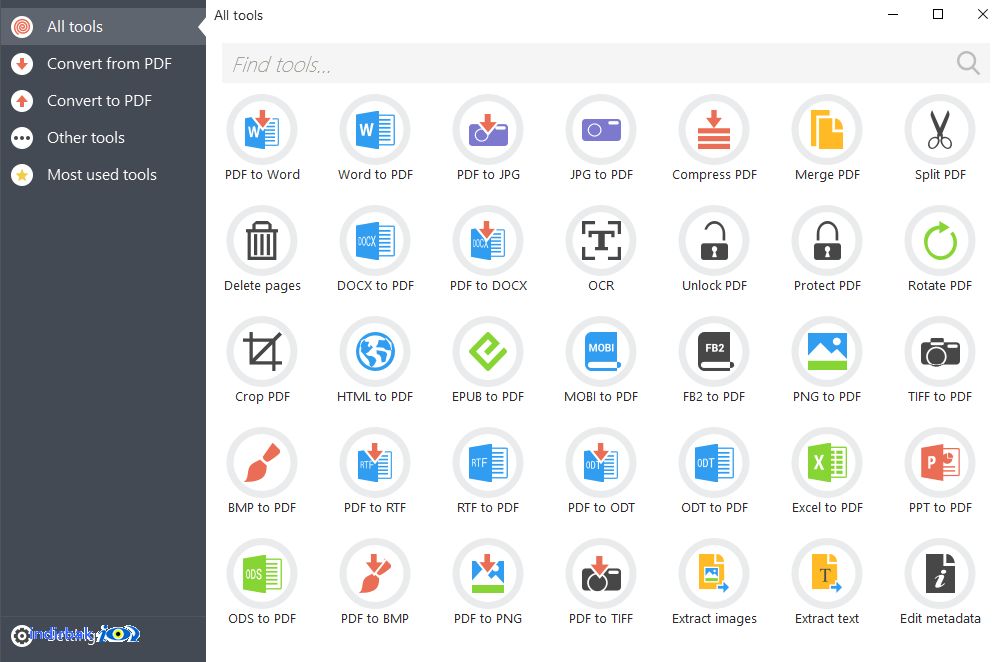This screenshot has height=662, width=1006.
Task: Launch the Split PDF scissors tool
Action: pyautogui.click(x=940, y=130)
